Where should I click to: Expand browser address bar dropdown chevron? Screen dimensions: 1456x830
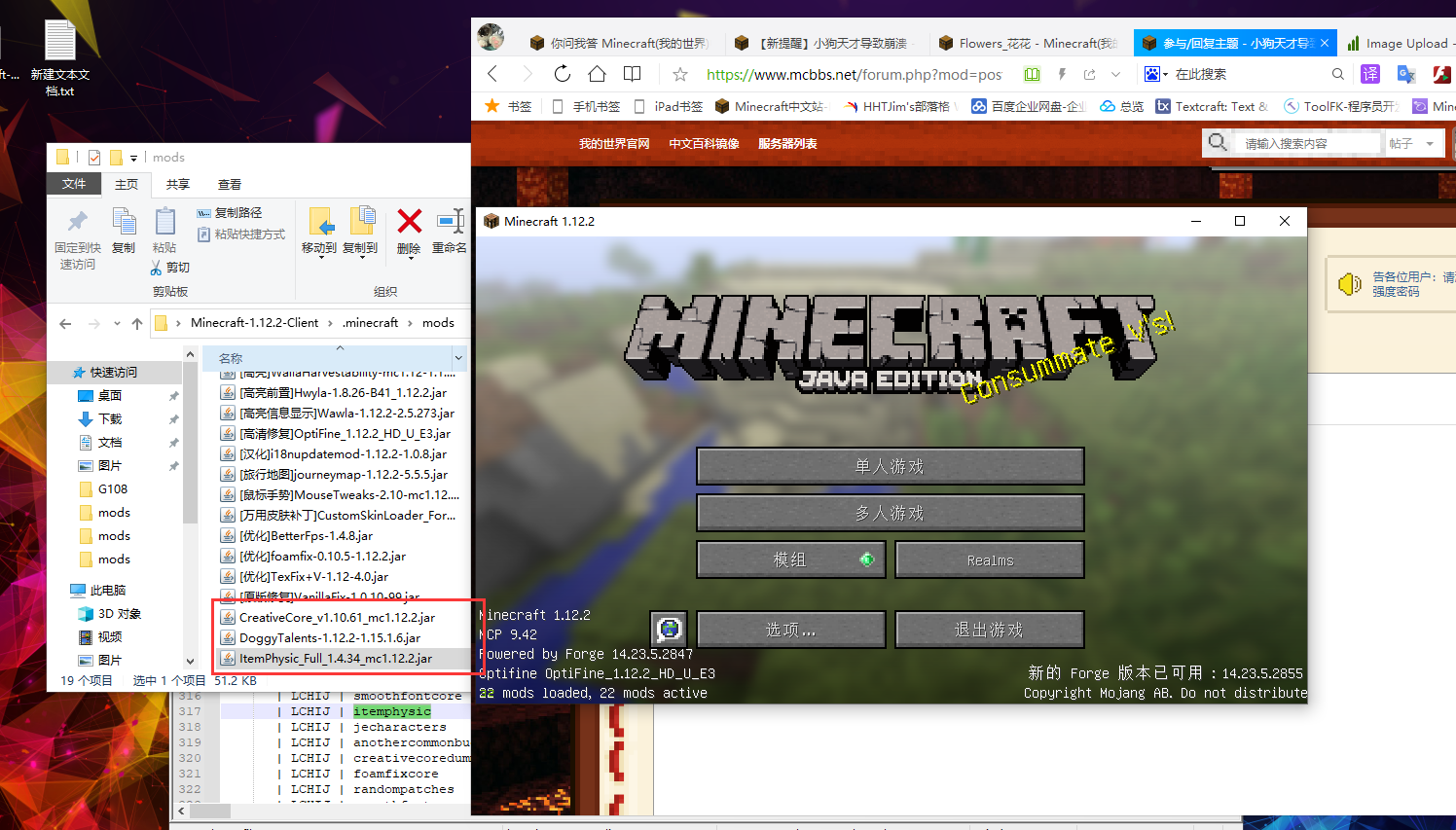click(1115, 74)
